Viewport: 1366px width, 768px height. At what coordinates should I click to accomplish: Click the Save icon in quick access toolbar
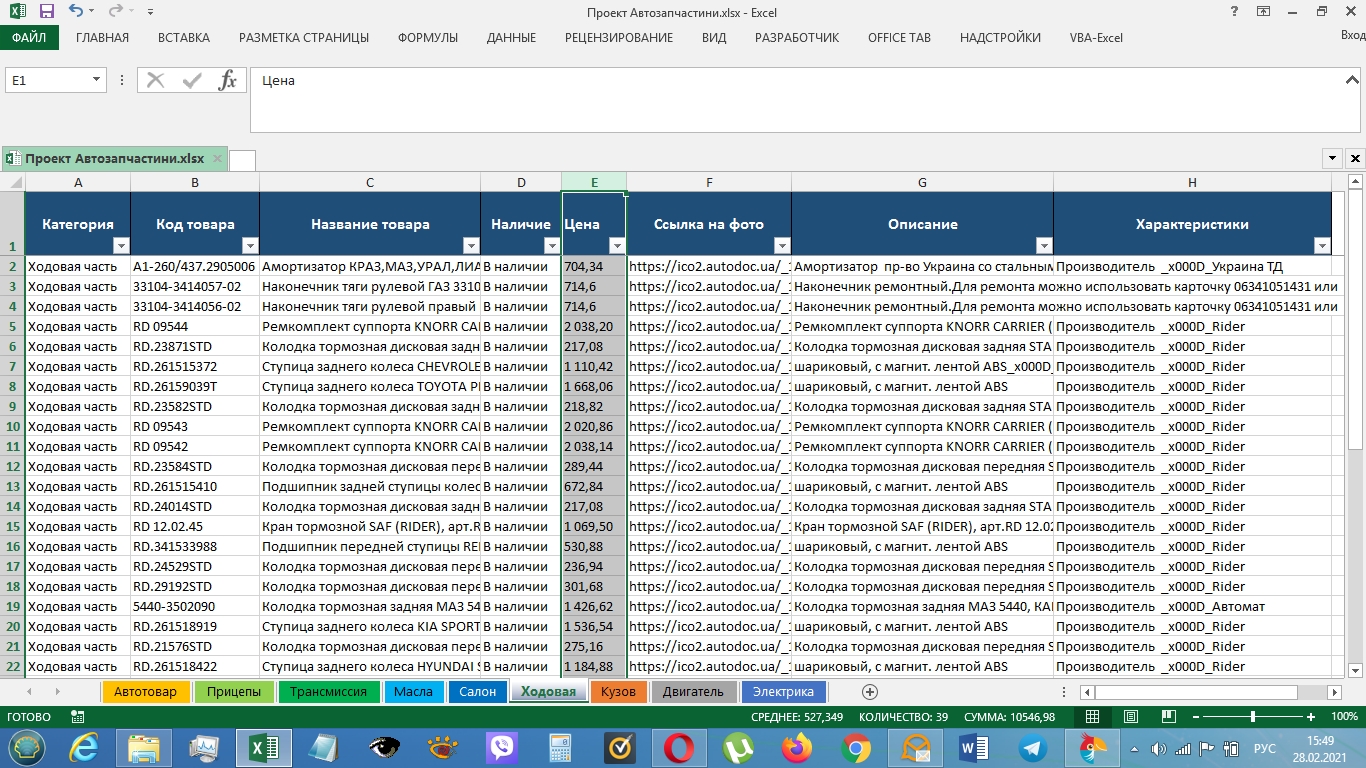(46, 12)
